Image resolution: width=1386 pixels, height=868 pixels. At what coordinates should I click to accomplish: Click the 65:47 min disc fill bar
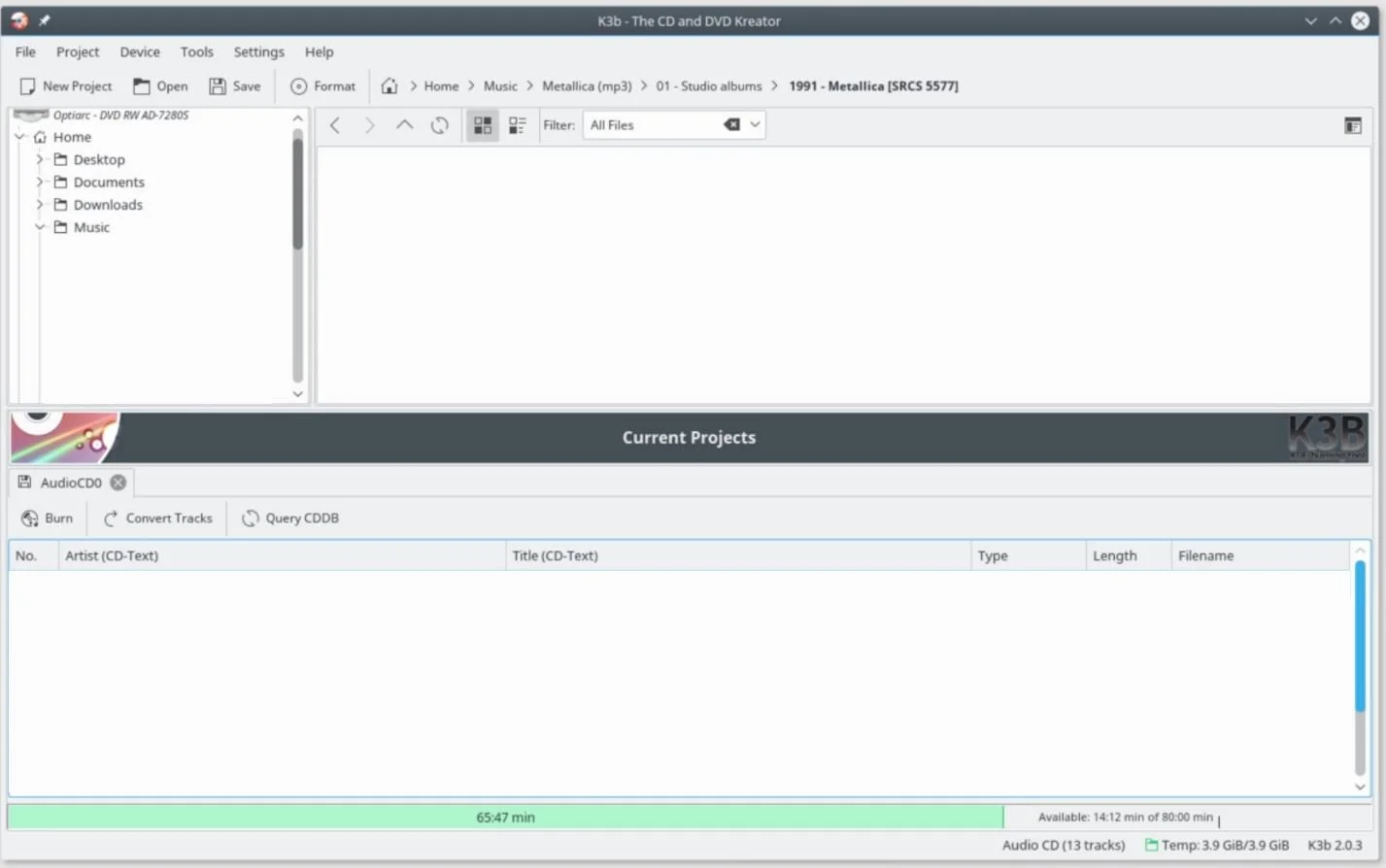coord(505,818)
